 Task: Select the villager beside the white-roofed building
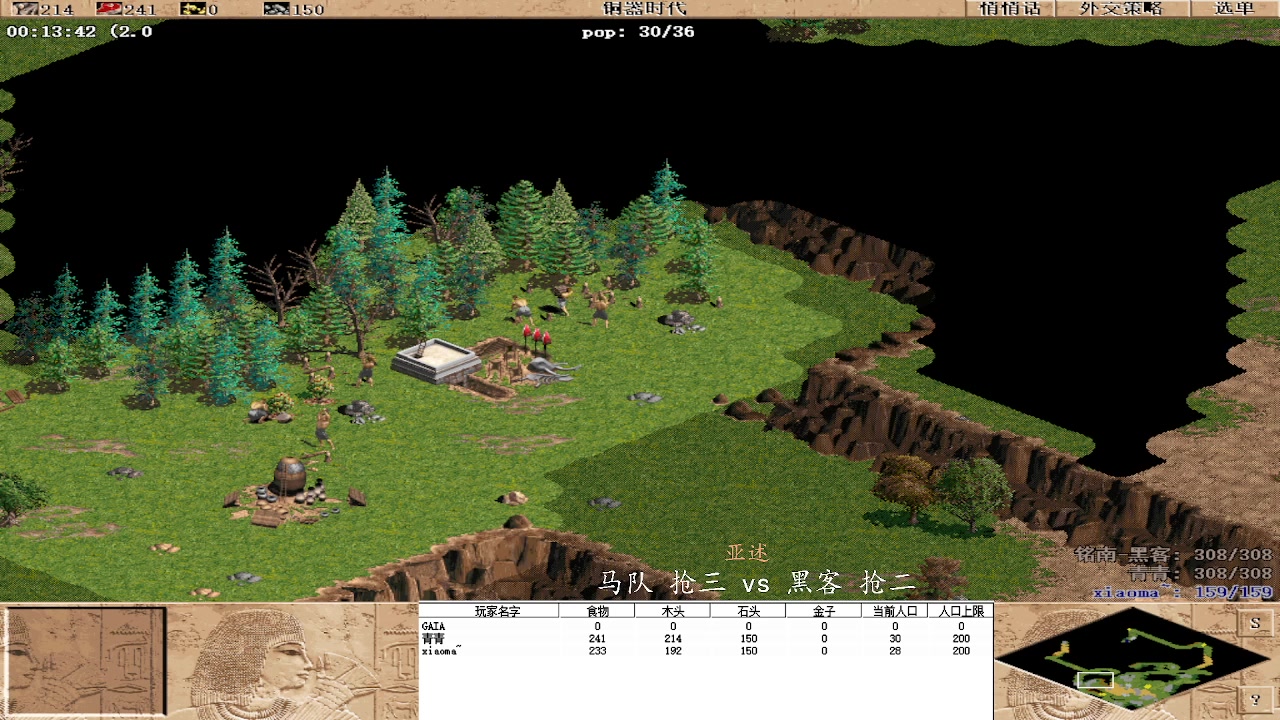tap(367, 369)
